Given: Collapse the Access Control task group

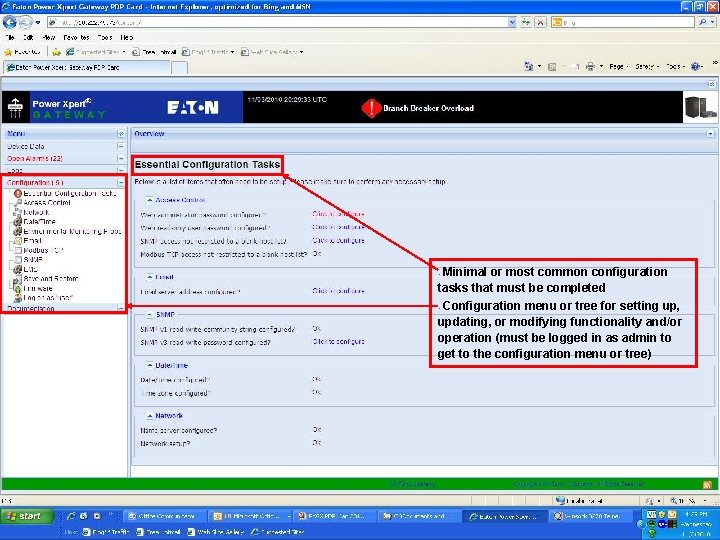Looking at the screenshot, I should pyautogui.click(x=149, y=200).
